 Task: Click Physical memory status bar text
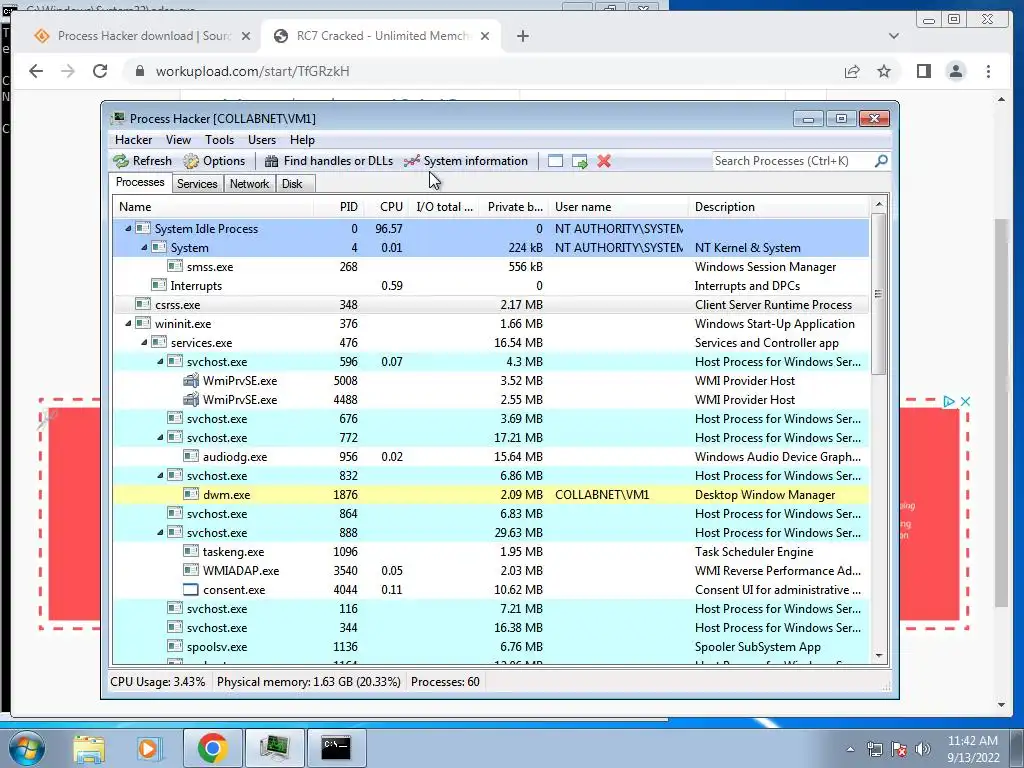(308, 682)
